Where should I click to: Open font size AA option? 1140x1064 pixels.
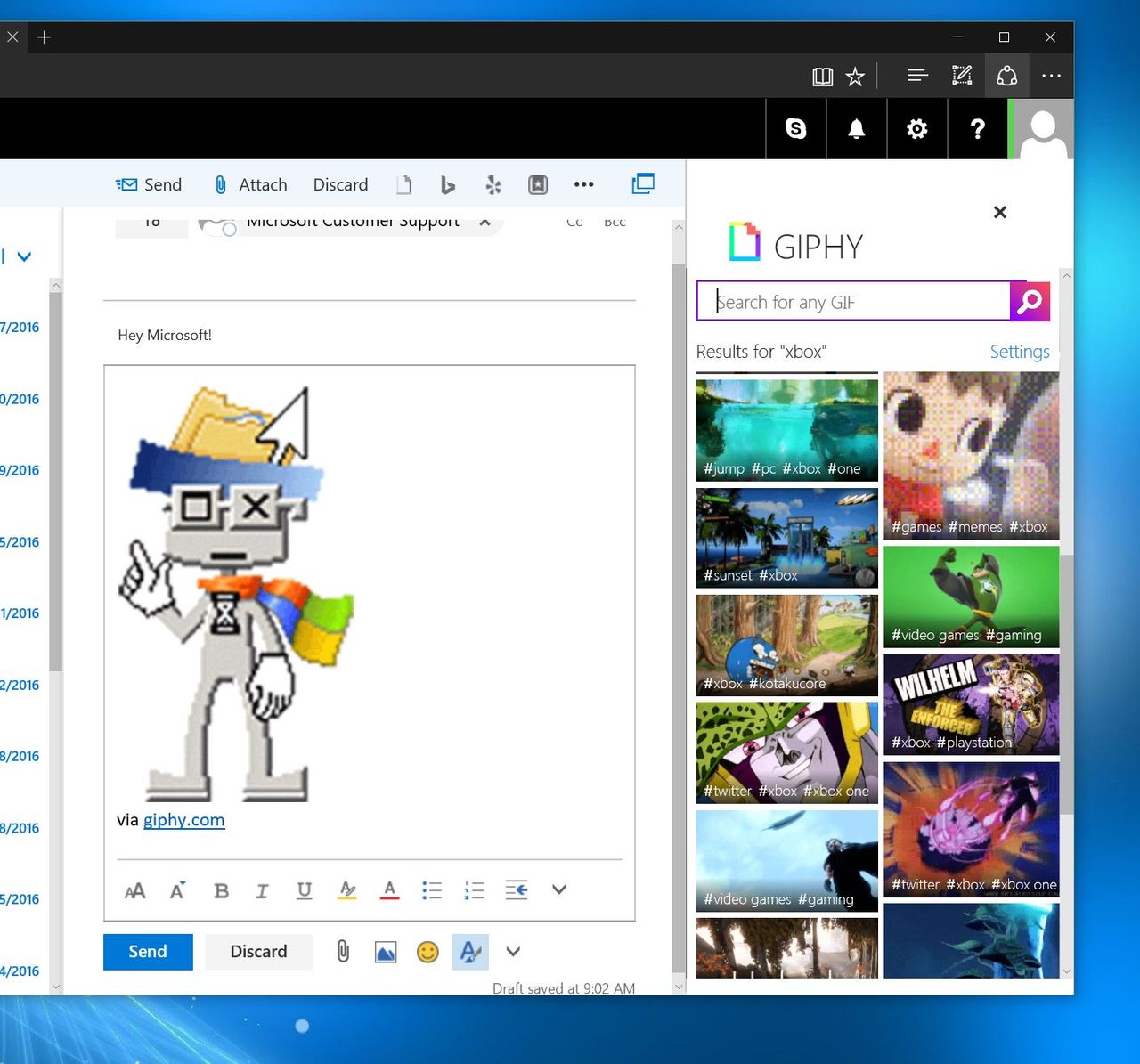[x=135, y=890]
